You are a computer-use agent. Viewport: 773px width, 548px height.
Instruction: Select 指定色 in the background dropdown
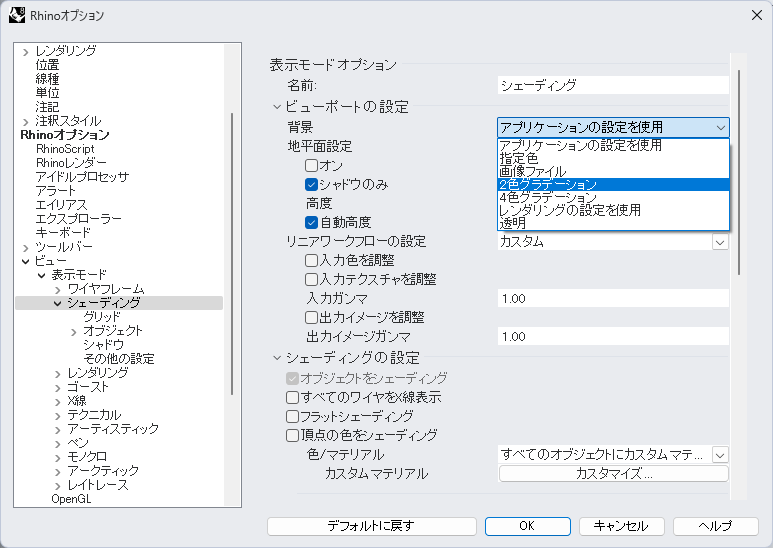click(613, 158)
